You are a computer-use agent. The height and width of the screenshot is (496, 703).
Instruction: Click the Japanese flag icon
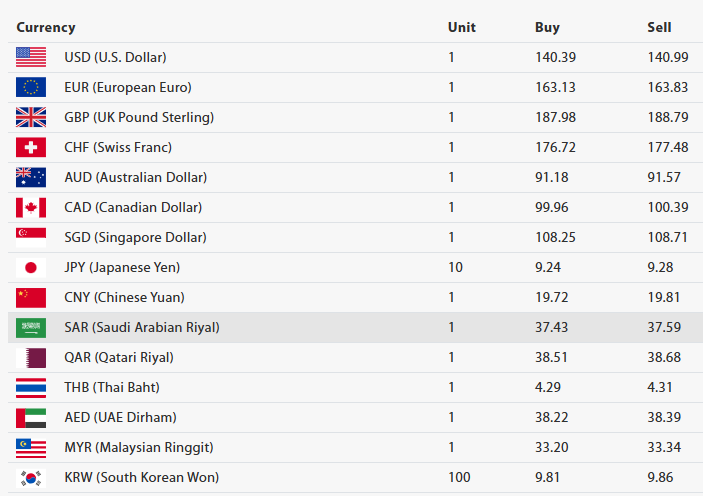pyautogui.click(x=31, y=267)
